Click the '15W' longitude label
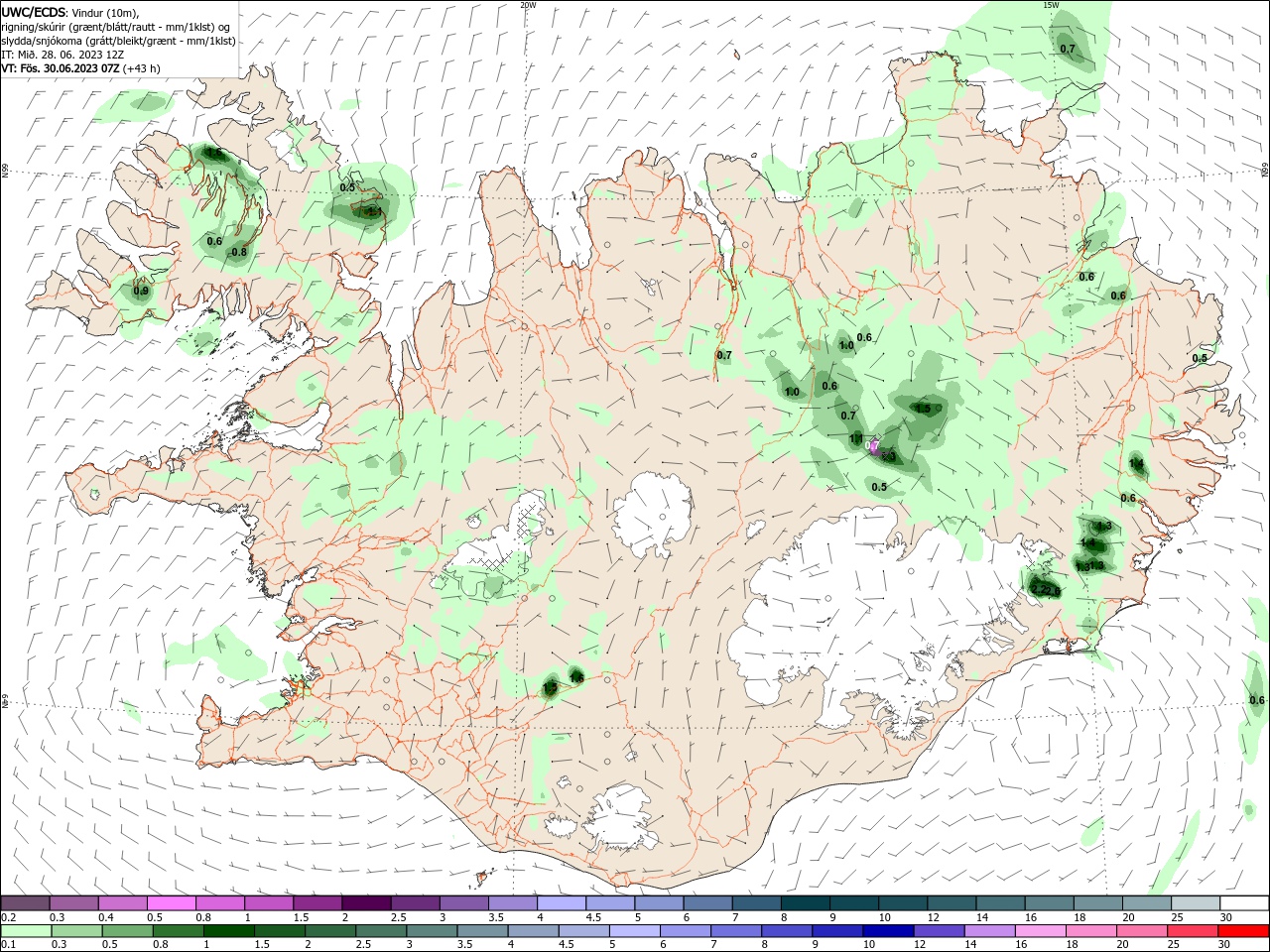 (x=1051, y=5)
